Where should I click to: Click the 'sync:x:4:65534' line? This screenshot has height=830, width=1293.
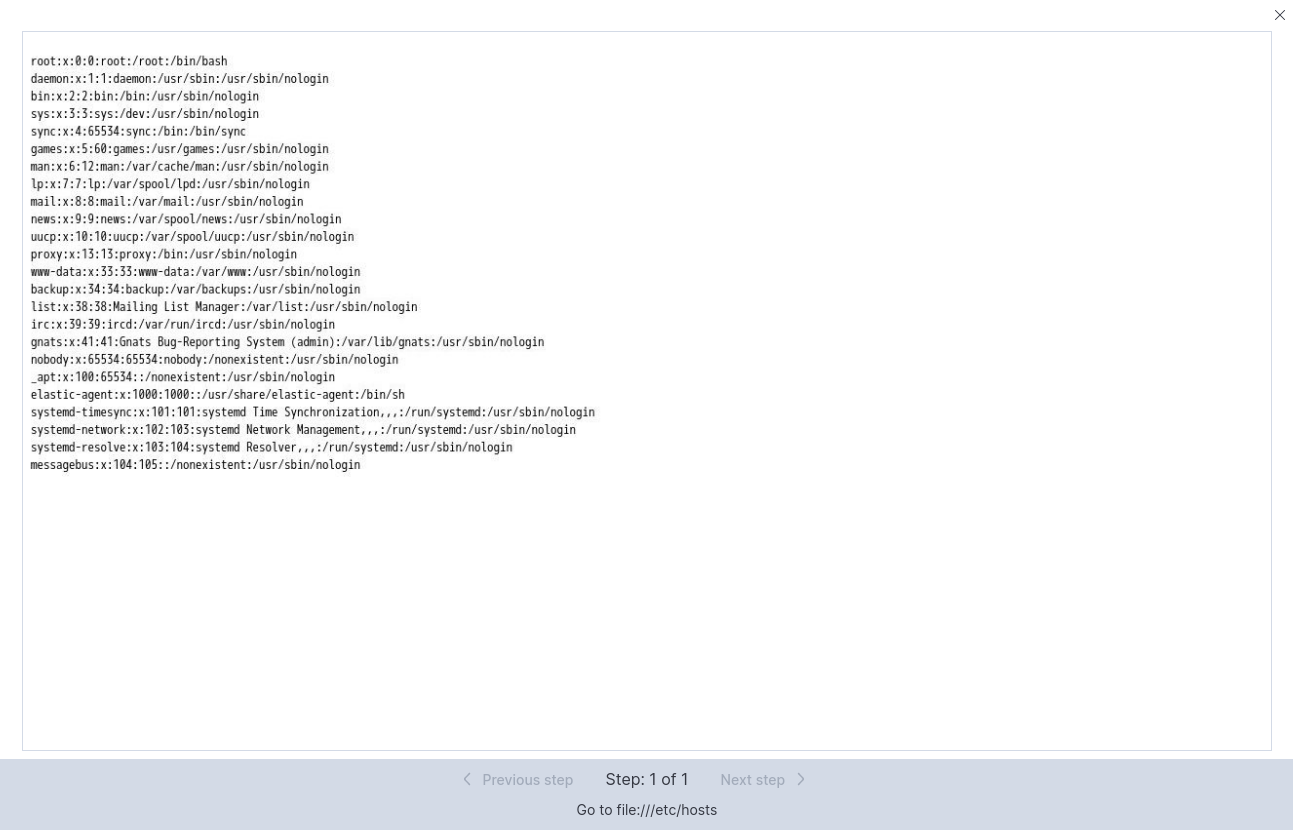138,132
